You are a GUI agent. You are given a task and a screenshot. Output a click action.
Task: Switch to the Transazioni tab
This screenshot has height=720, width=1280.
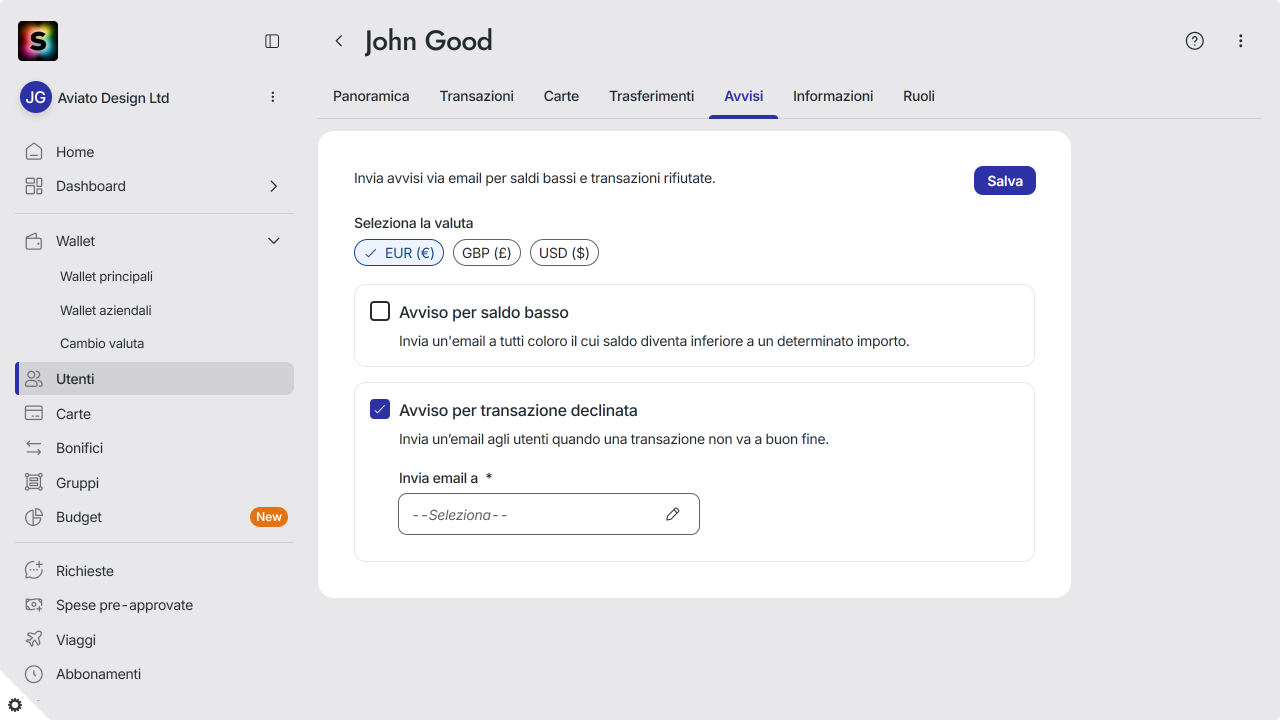(477, 96)
